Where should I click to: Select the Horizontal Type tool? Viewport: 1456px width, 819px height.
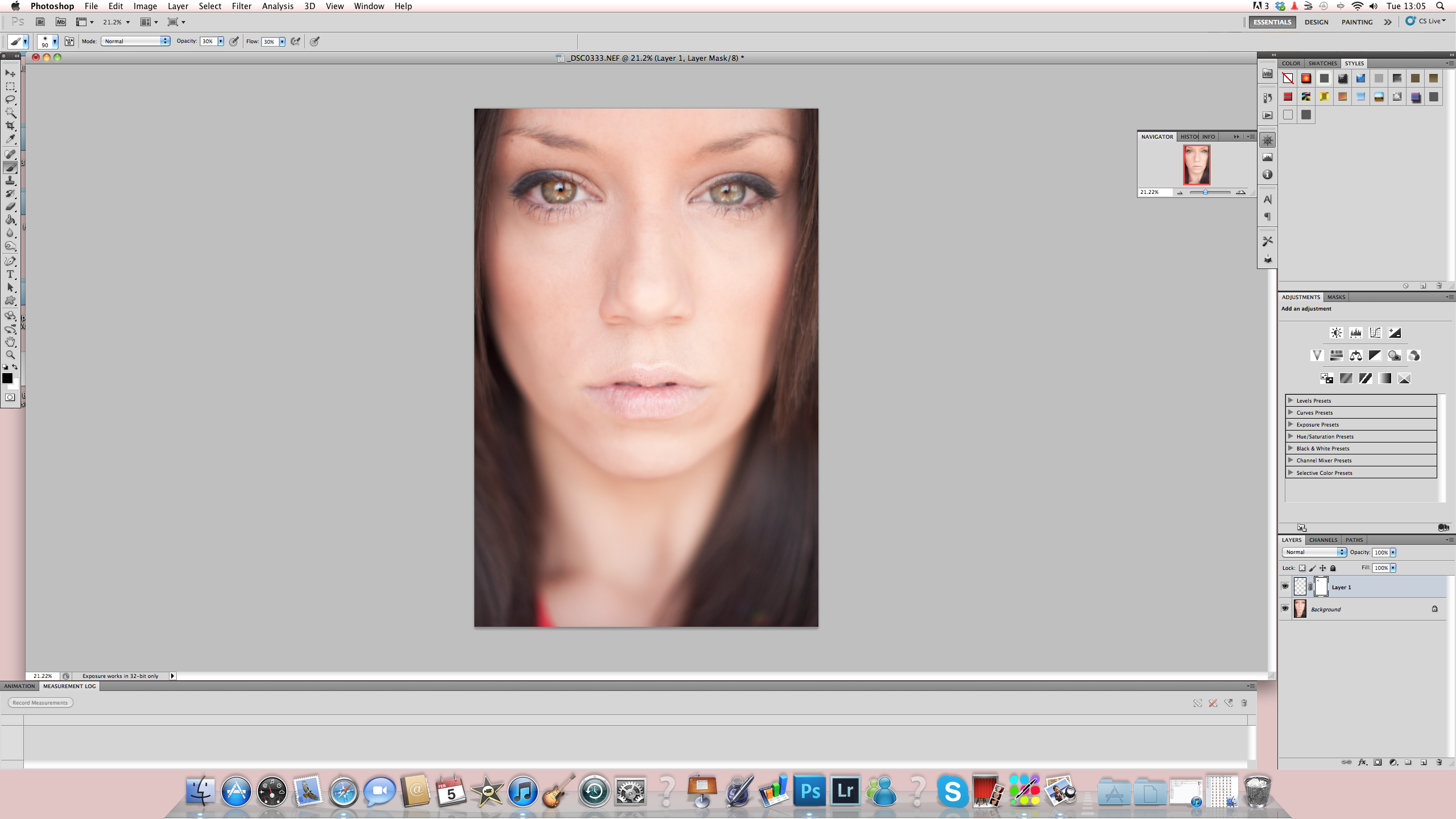(x=10, y=274)
